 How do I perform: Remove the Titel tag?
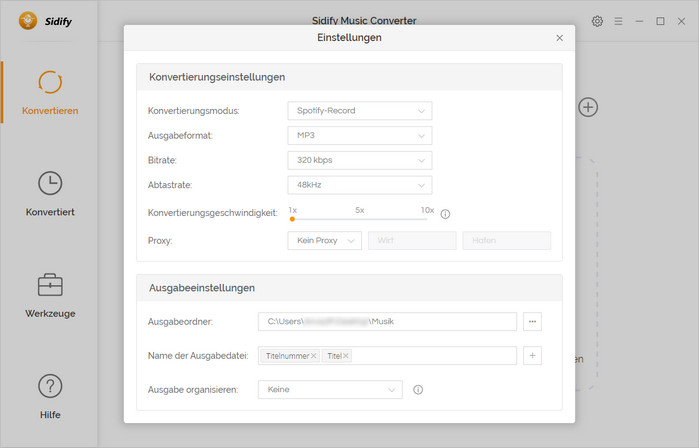click(345, 356)
